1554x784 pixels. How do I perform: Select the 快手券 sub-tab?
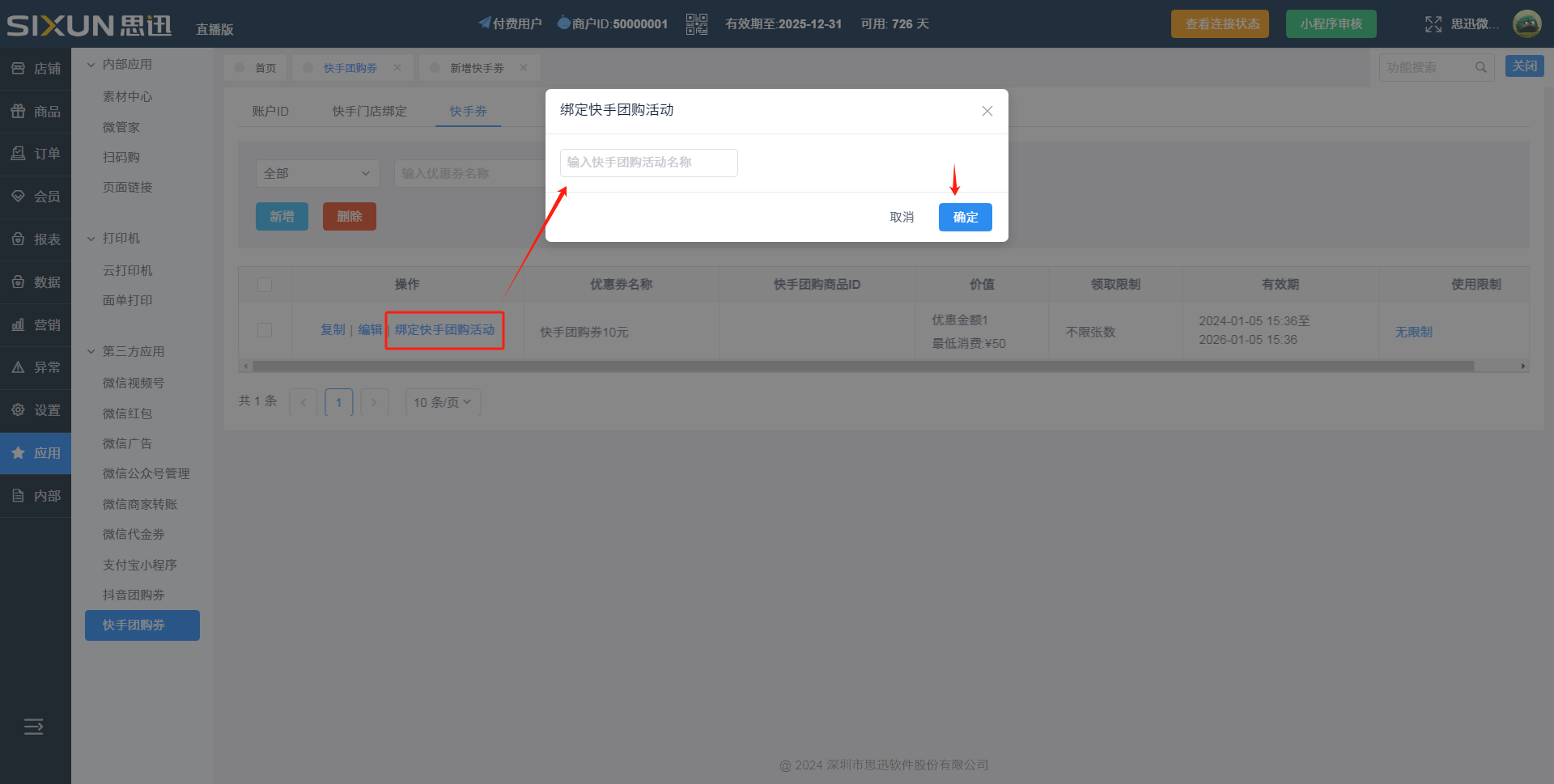[469, 111]
